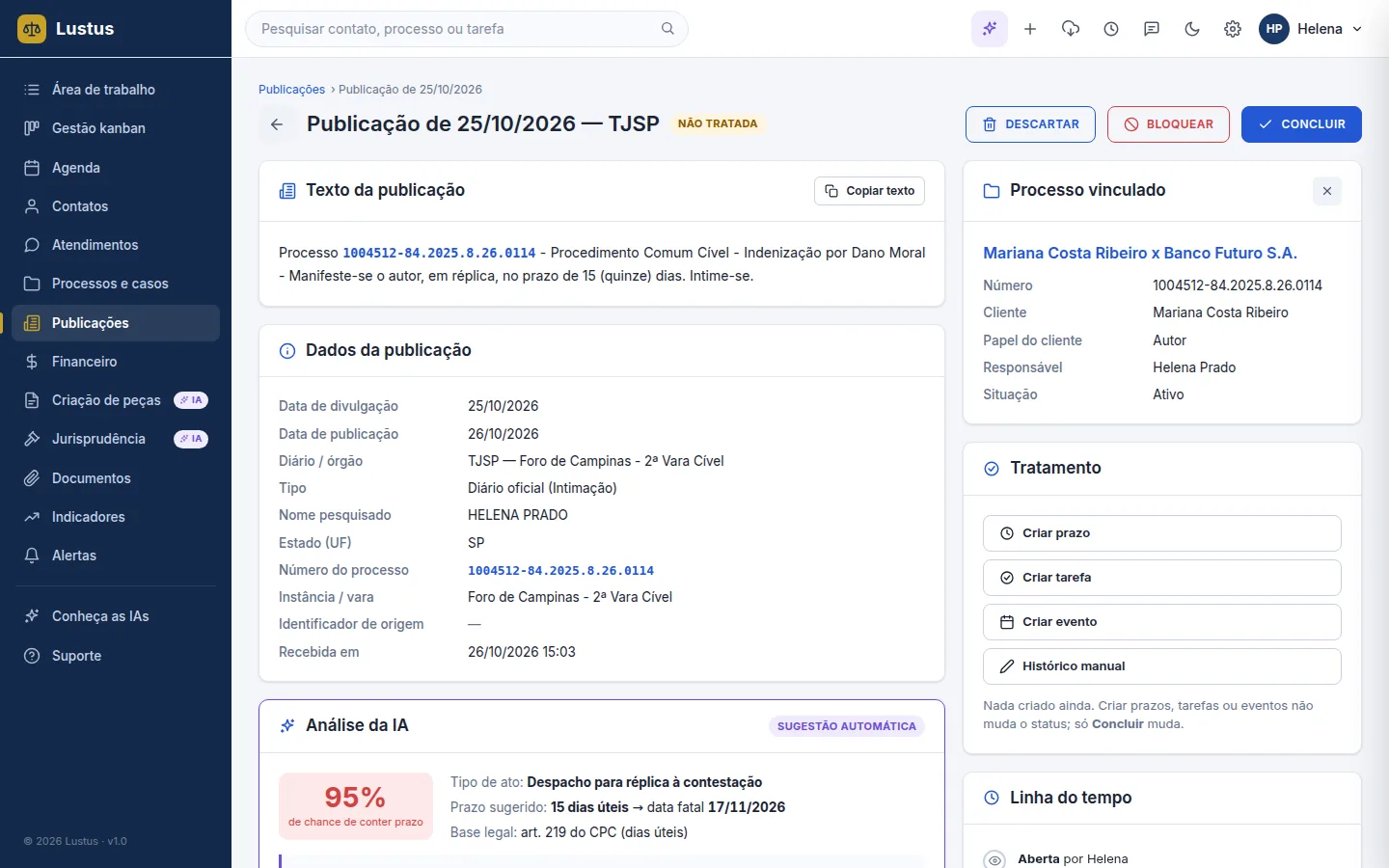This screenshot has height=868, width=1389.
Task: Click Criar prazo in Tratamento
Action: coord(1161,533)
